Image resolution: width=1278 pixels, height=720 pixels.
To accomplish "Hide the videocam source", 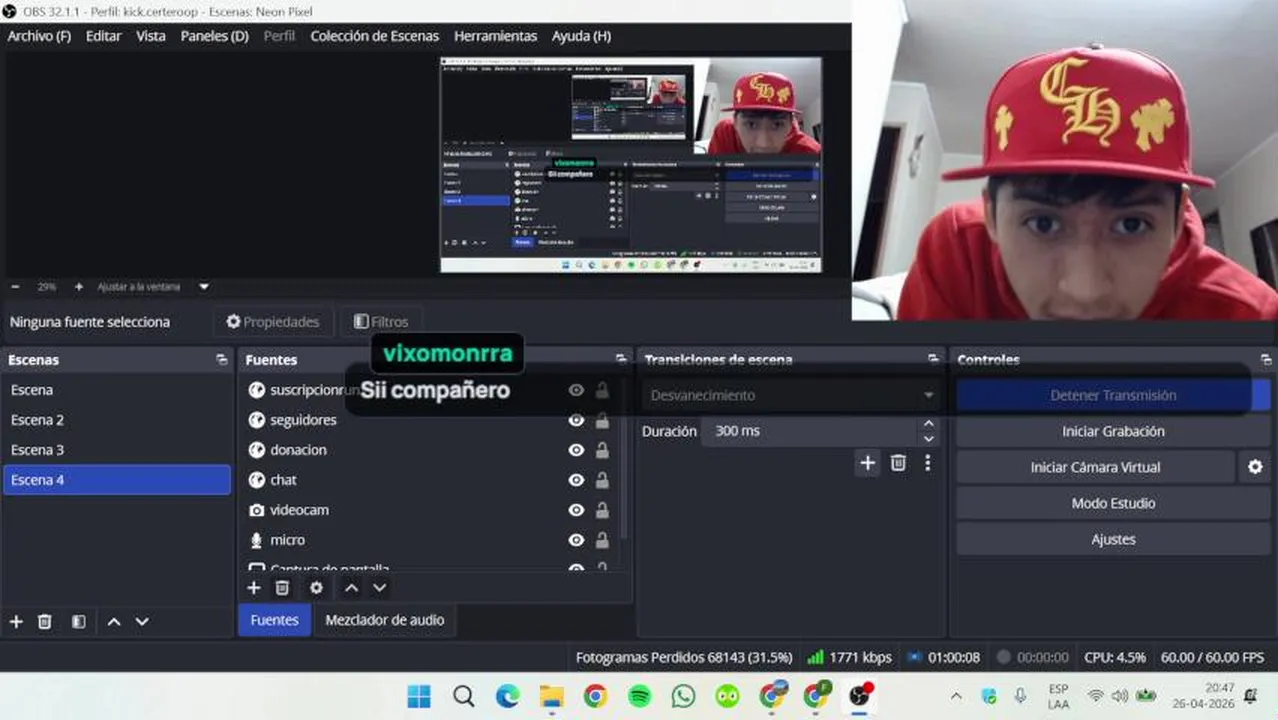I will click(x=576, y=510).
